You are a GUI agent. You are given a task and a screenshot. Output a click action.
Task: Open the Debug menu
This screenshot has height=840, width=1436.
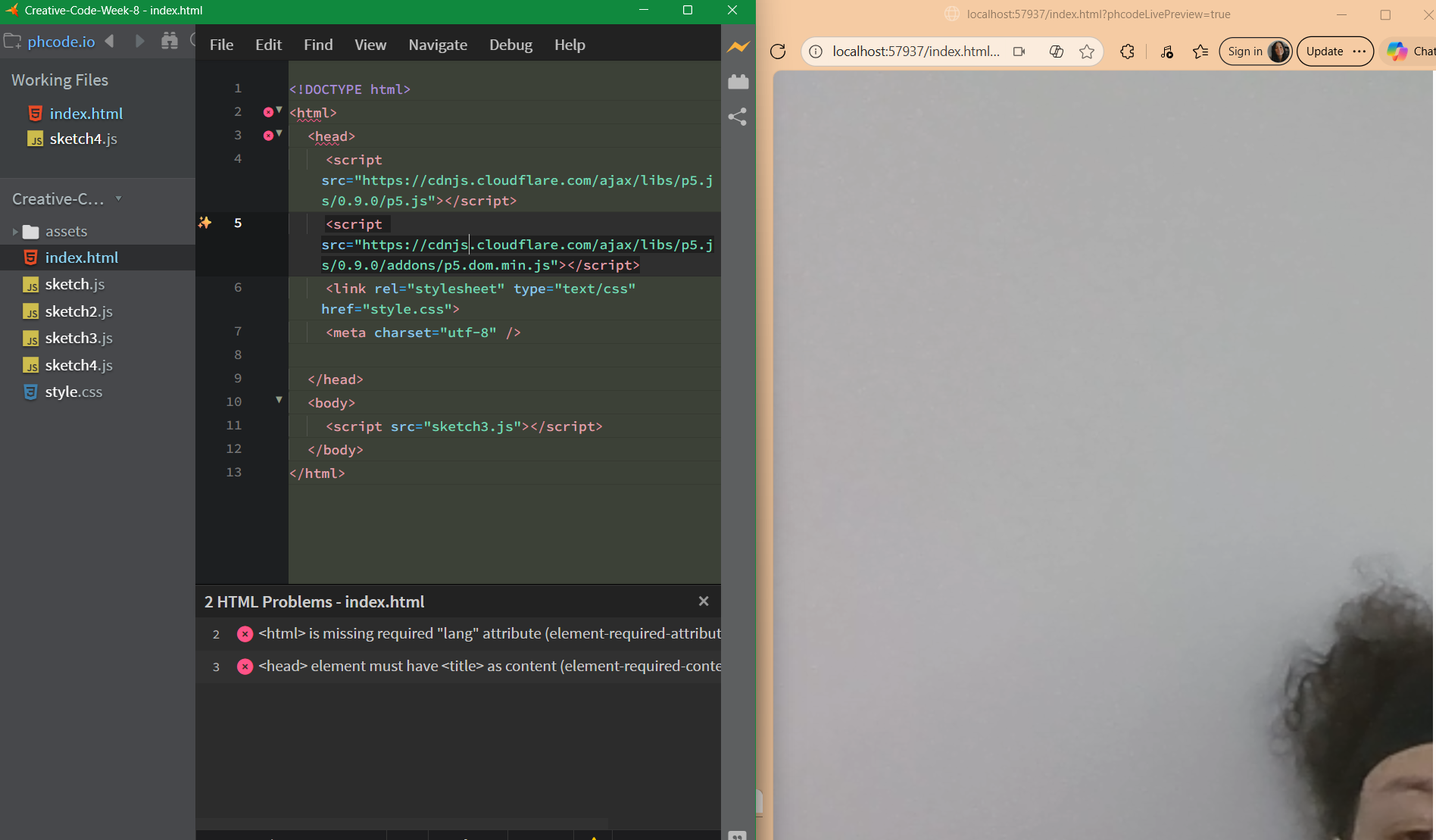click(x=510, y=45)
